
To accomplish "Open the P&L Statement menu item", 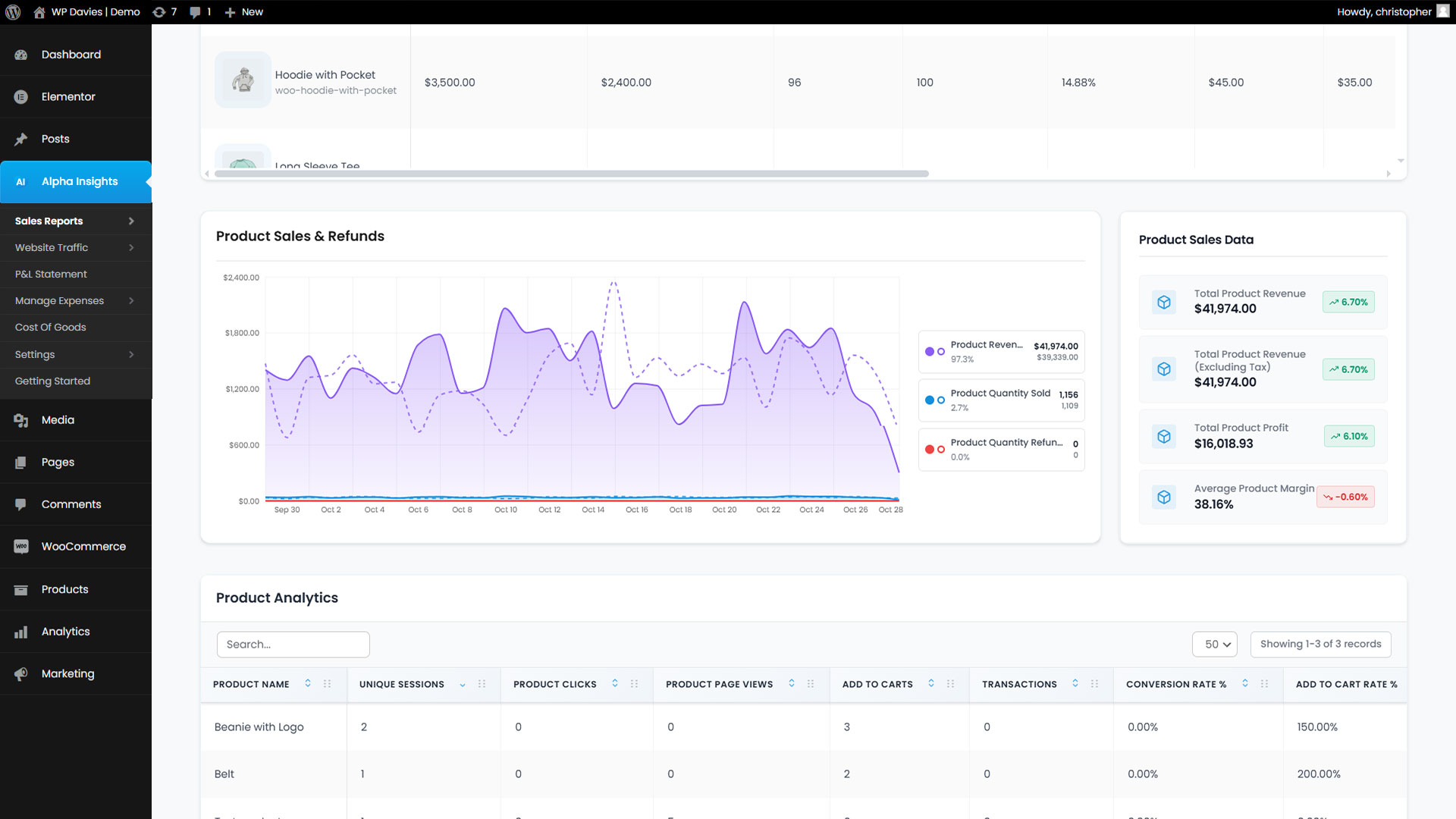I will pyautogui.click(x=51, y=275).
